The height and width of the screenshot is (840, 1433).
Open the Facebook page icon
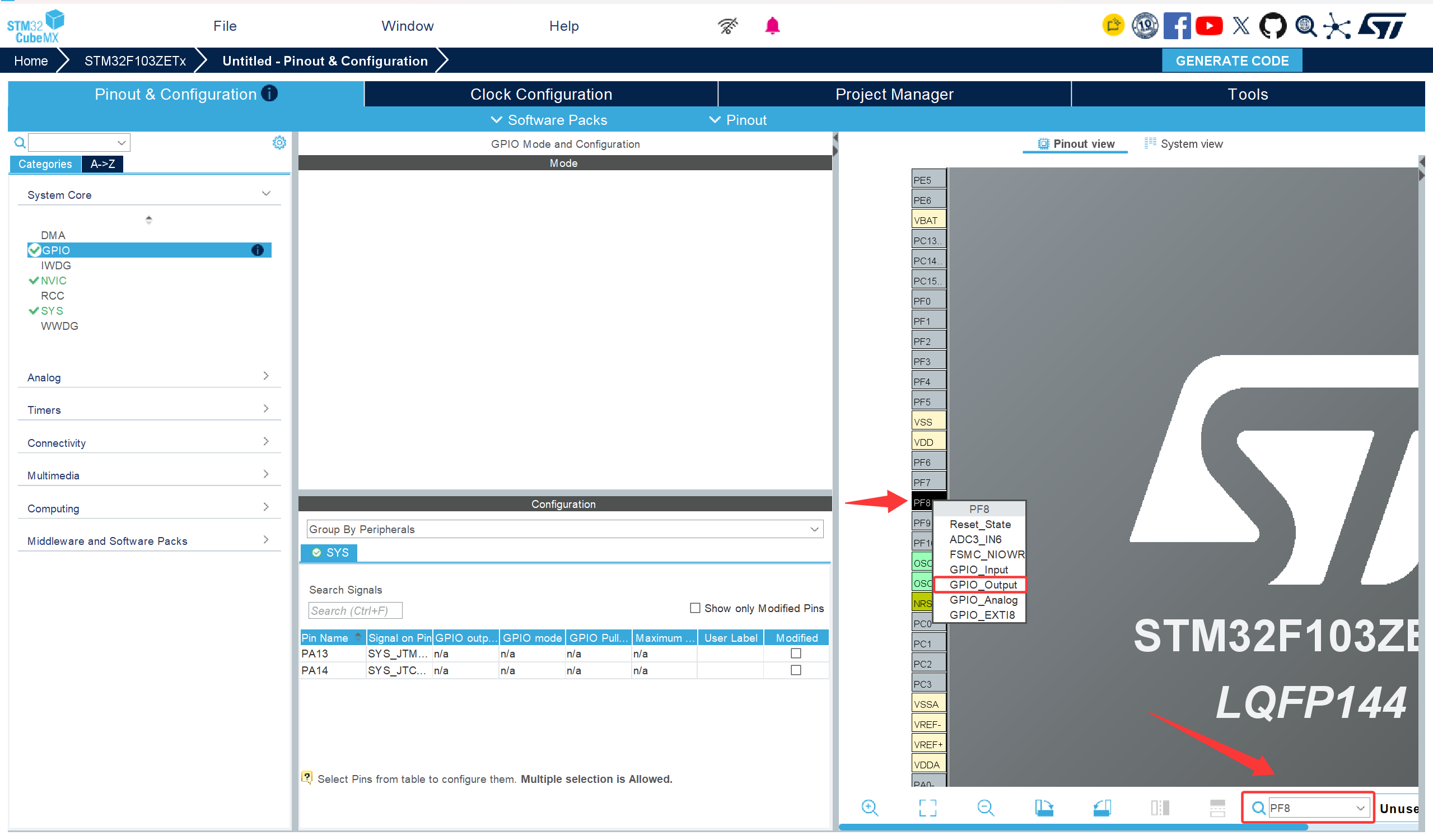[x=1177, y=26]
